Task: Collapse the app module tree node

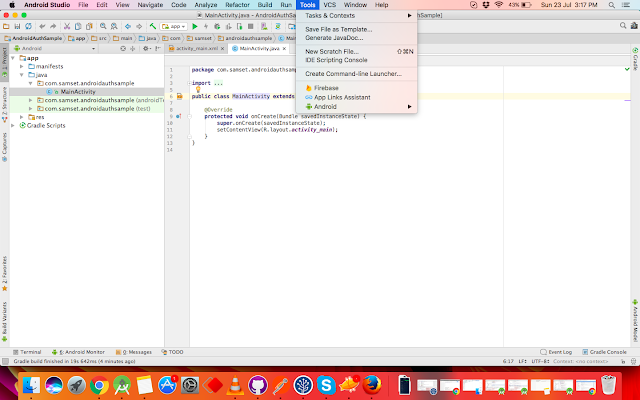Action: [x=13, y=58]
